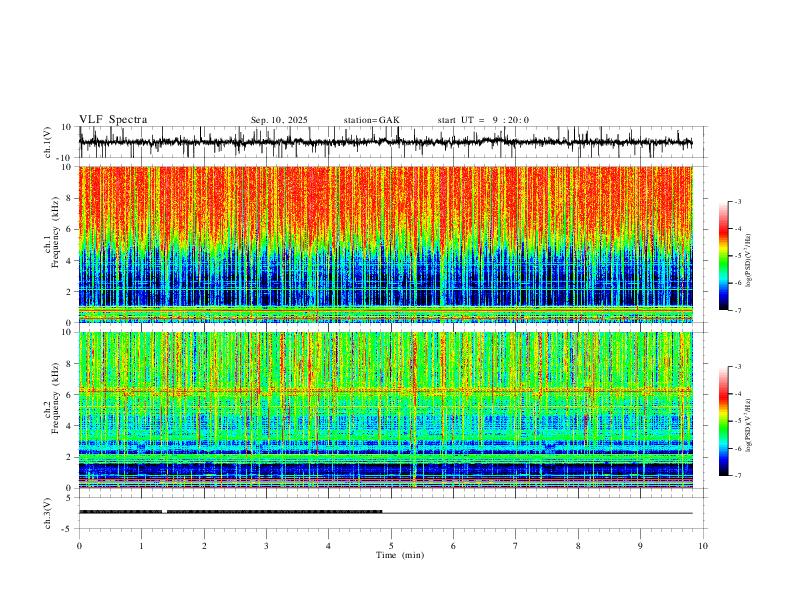Screen dimensions: 792x612
Task: Click the "5" tick on time axis
Action: 390,546
